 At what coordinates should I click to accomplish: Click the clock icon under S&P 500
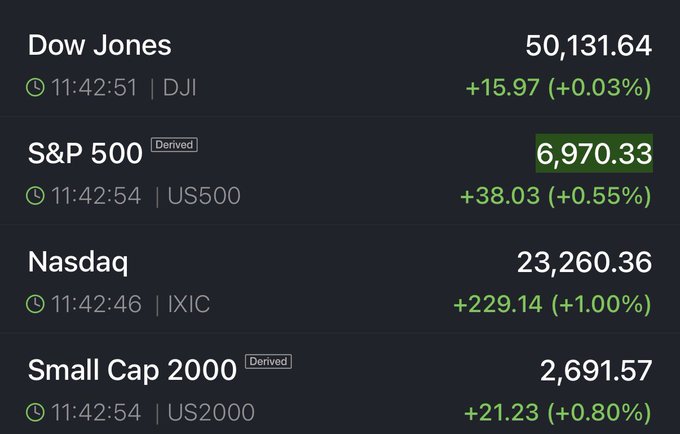click(x=35, y=196)
